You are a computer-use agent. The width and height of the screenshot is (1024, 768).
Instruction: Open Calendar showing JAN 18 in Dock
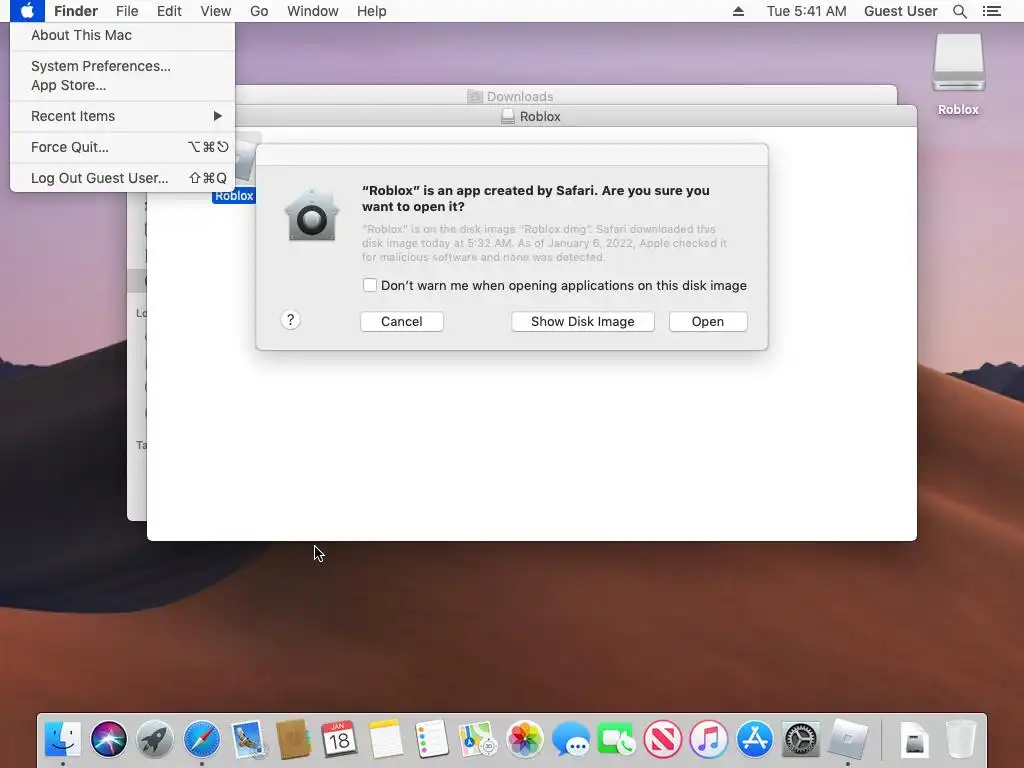click(339, 739)
